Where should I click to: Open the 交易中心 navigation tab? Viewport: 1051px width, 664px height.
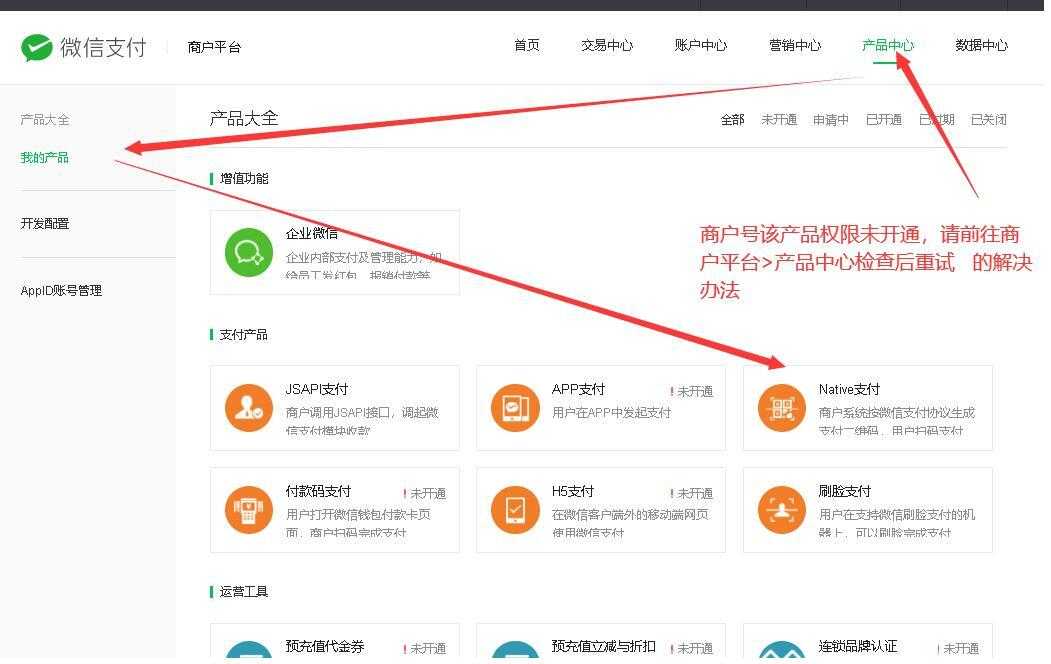[607, 46]
